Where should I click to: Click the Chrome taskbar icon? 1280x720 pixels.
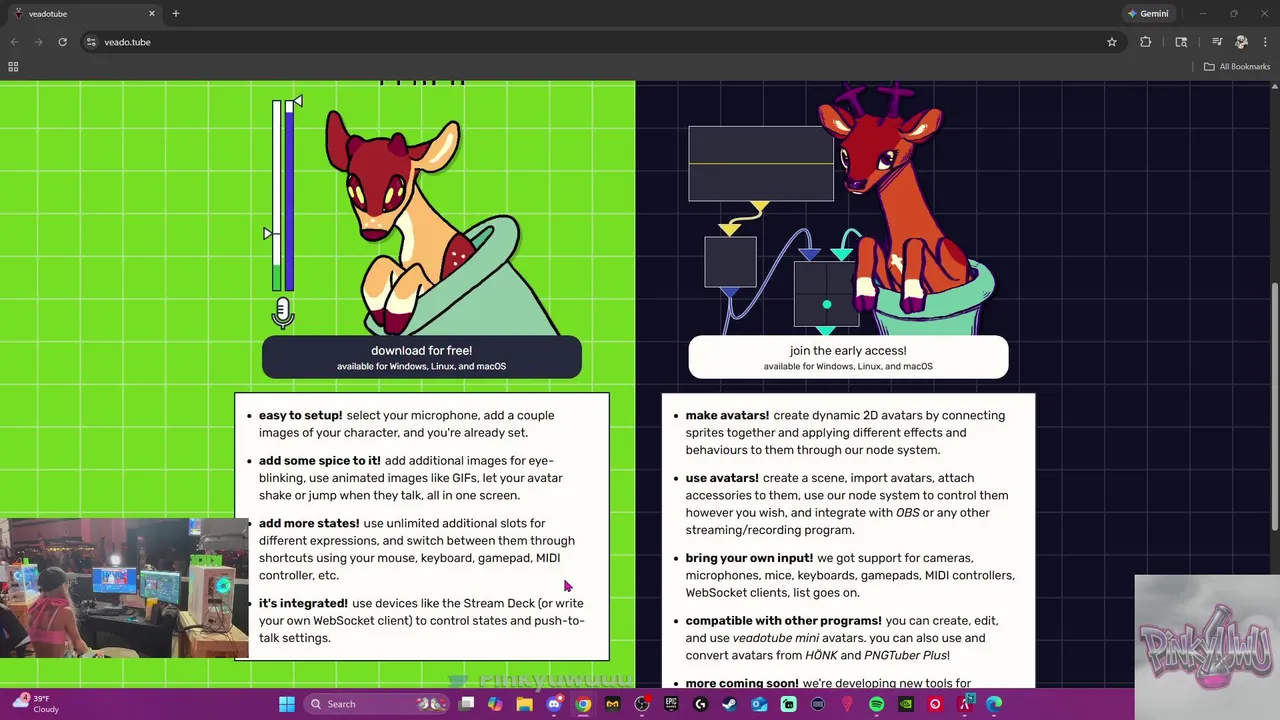click(x=583, y=704)
